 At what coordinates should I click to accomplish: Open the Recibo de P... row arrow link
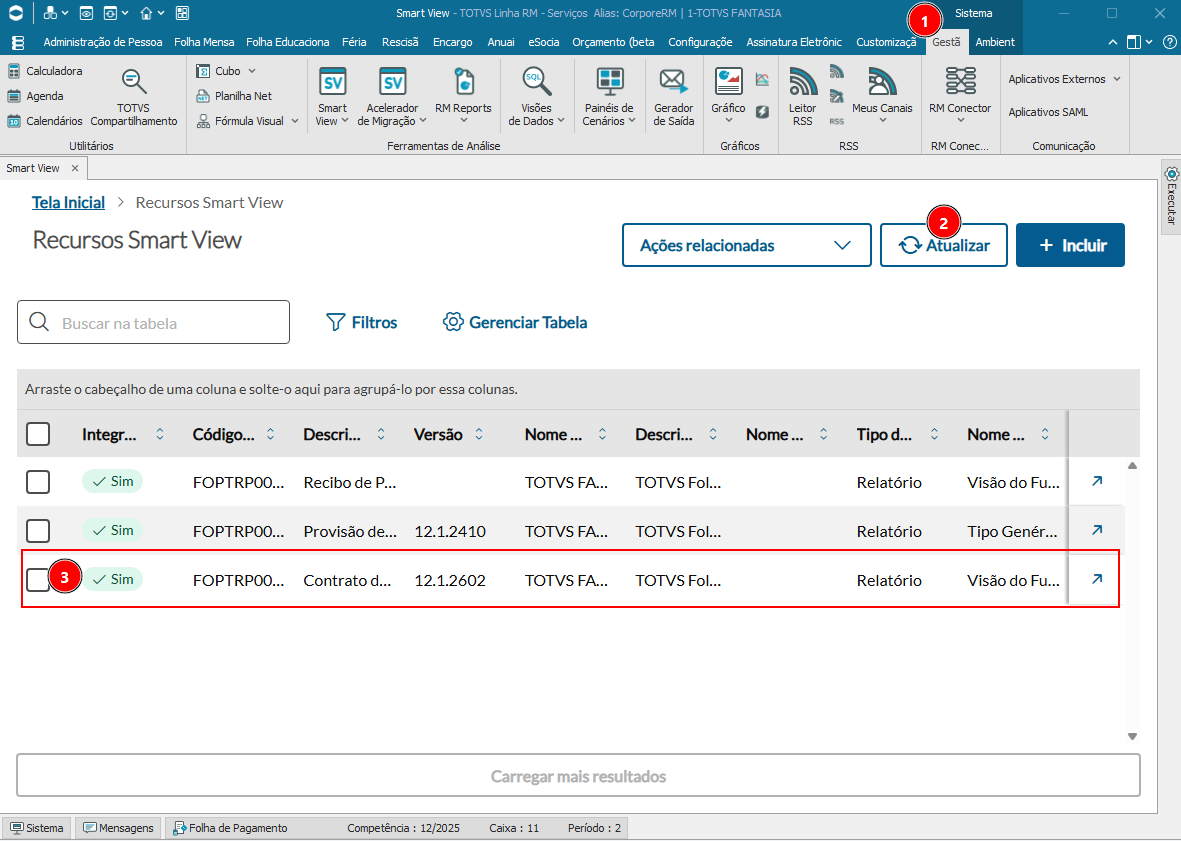(x=1097, y=481)
